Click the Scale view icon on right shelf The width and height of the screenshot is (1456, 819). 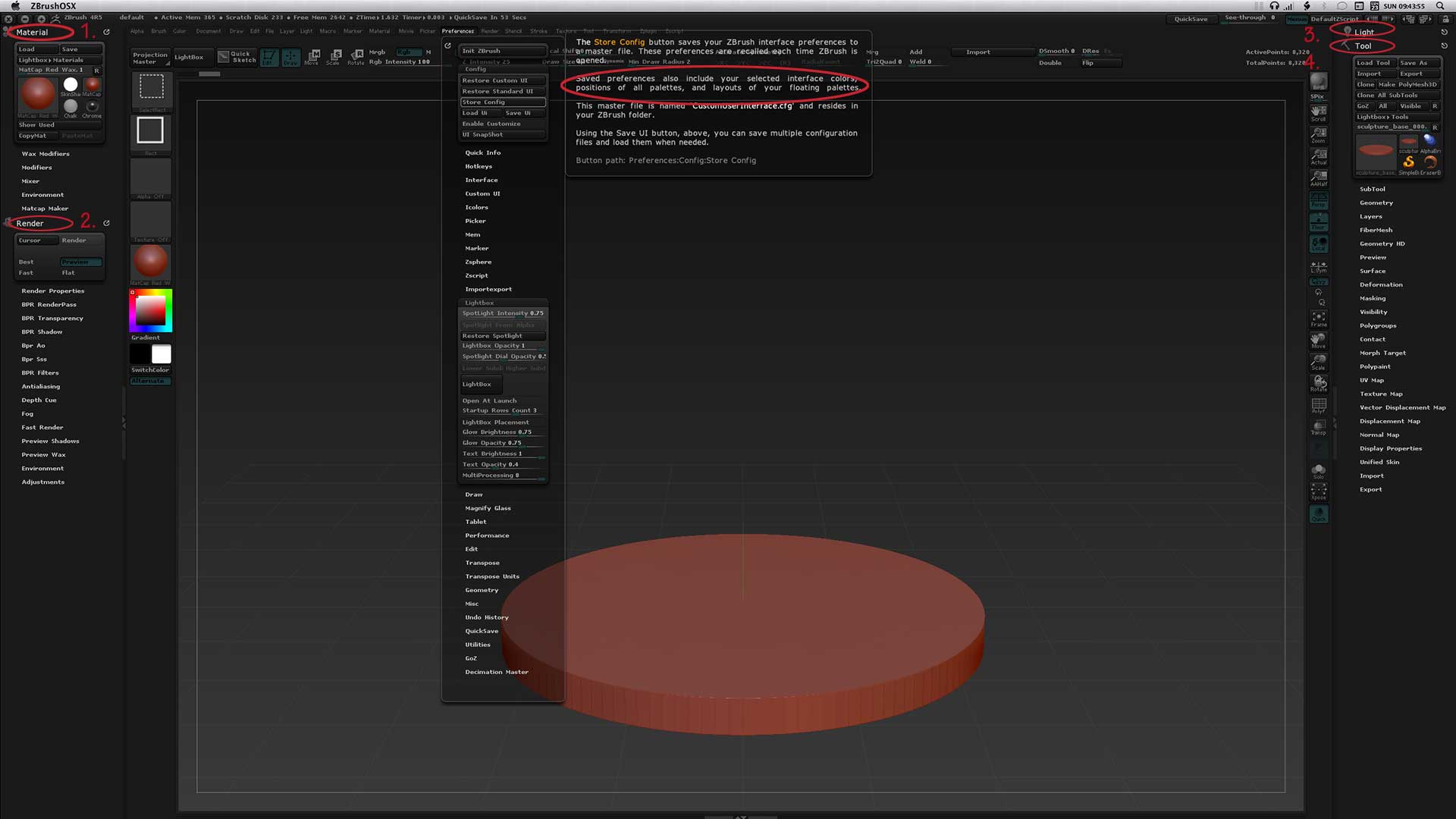click(x=1319, y=362)
